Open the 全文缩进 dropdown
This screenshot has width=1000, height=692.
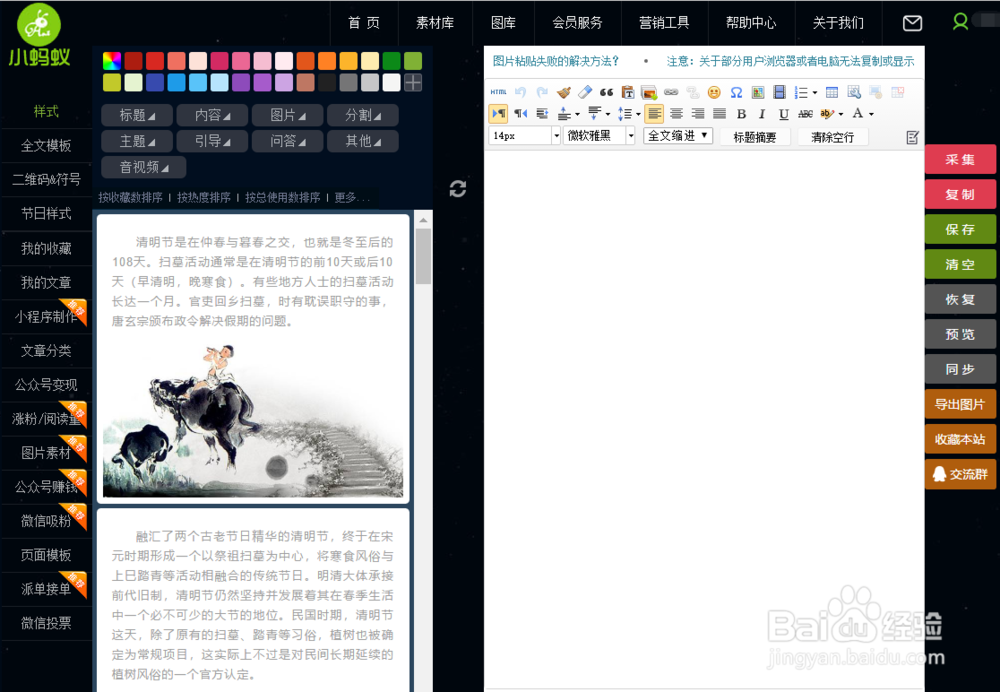(678, 135)
